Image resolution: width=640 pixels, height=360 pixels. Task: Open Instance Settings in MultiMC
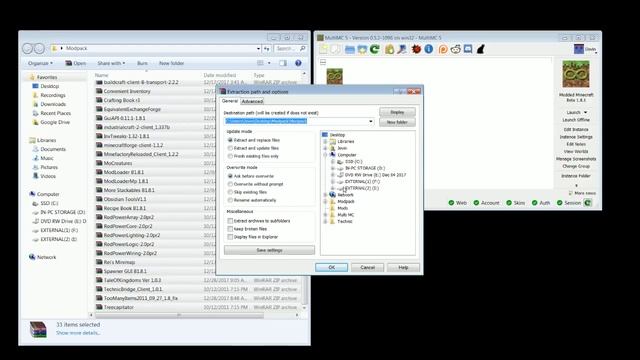[x=576, y=137]
